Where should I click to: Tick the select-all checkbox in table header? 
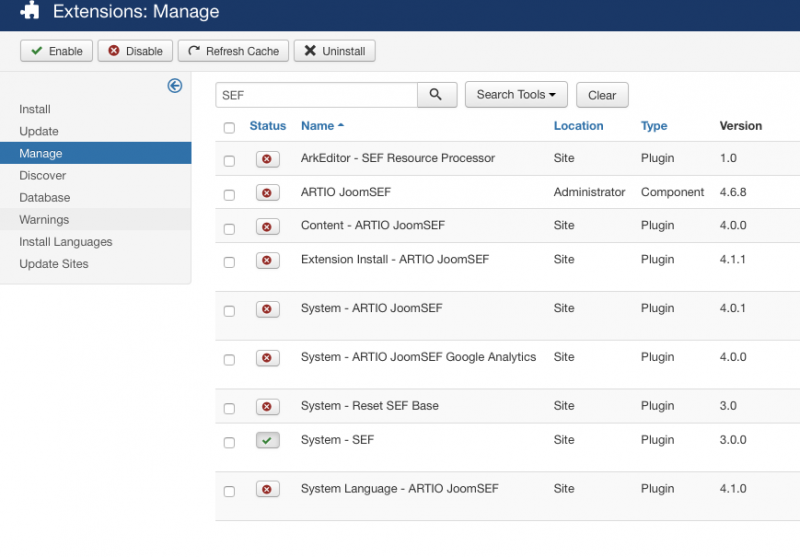230,128
